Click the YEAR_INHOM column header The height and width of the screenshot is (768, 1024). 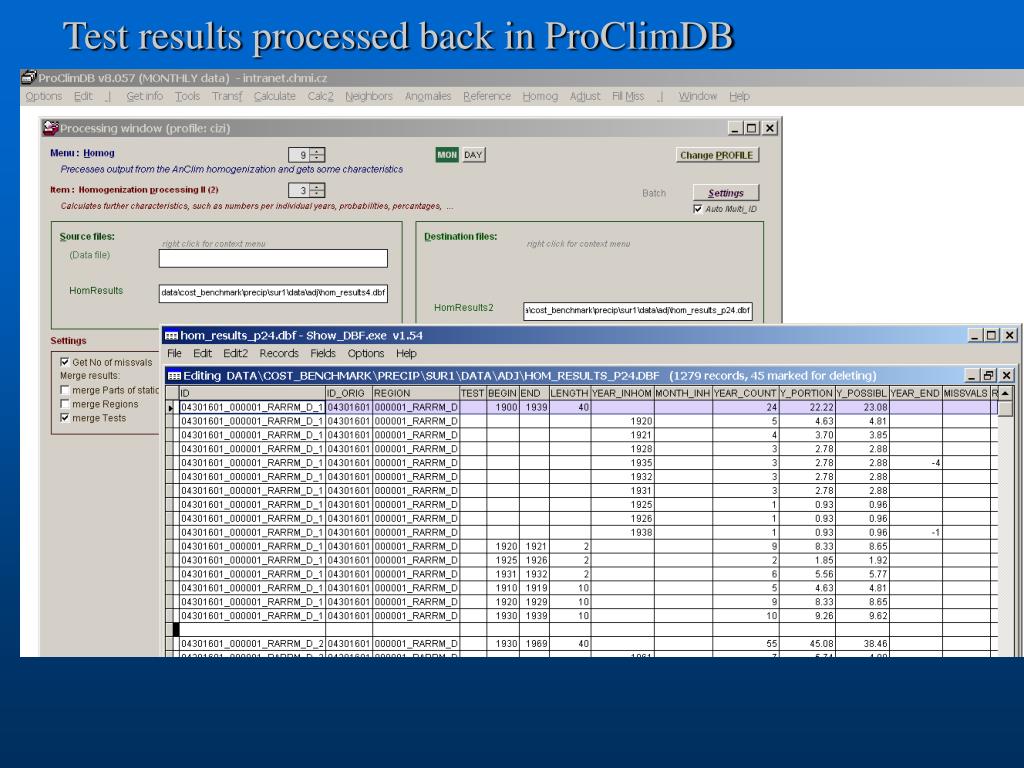(622, 393)
